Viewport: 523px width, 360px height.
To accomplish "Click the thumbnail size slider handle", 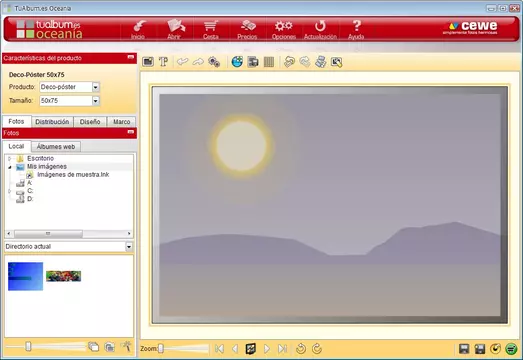I will click(28, 347).
